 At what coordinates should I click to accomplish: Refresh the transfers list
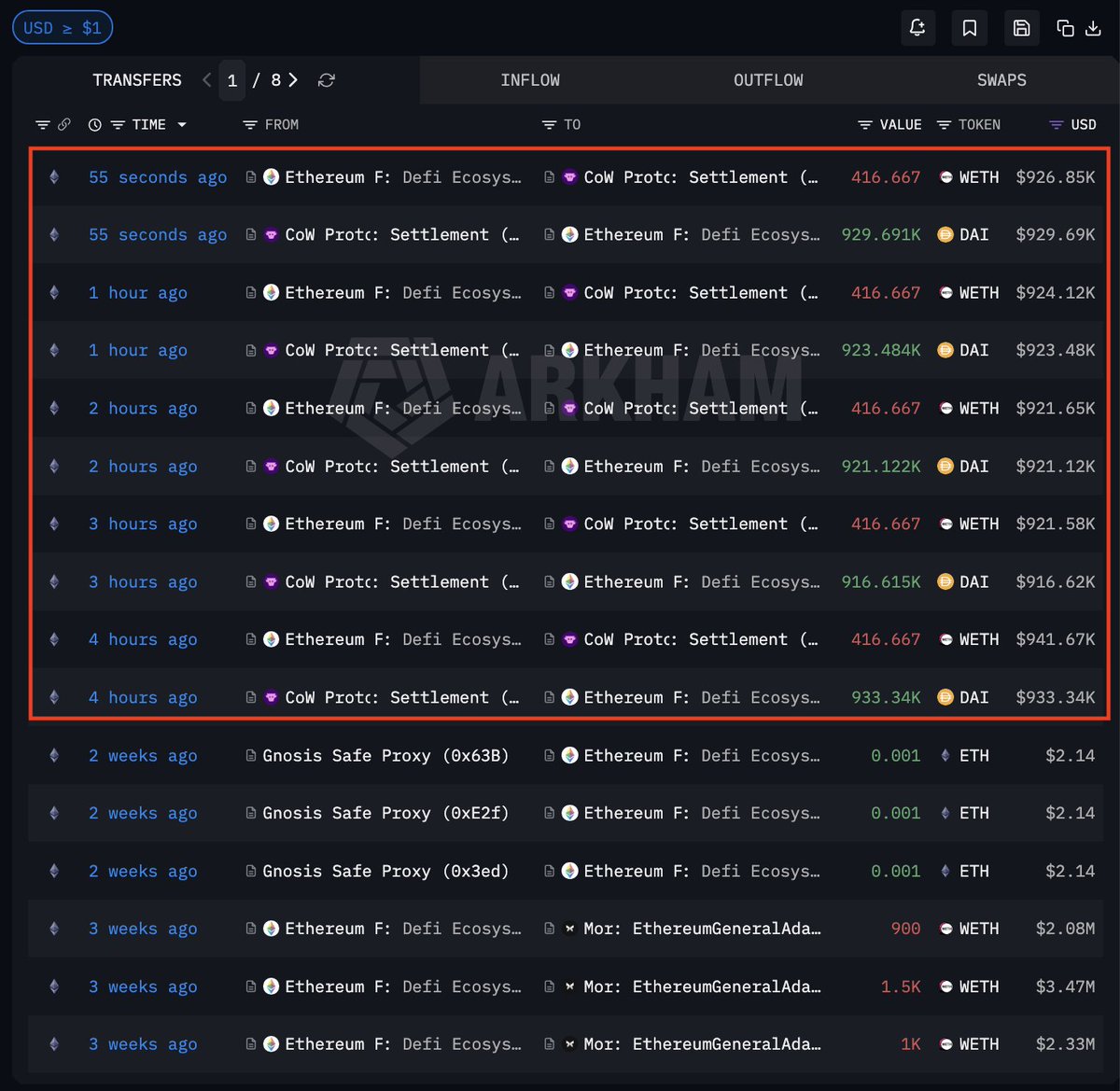[x=326, y=80]
